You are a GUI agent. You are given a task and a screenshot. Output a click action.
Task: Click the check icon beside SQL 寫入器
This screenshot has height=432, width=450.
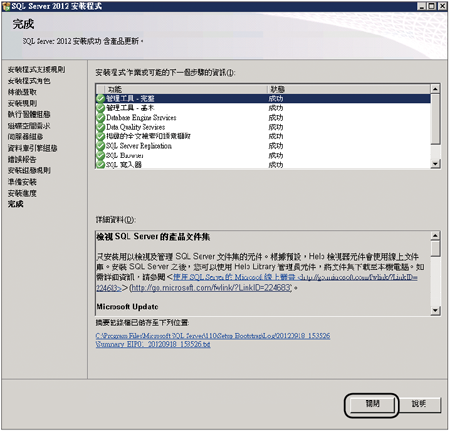(100, 165)
